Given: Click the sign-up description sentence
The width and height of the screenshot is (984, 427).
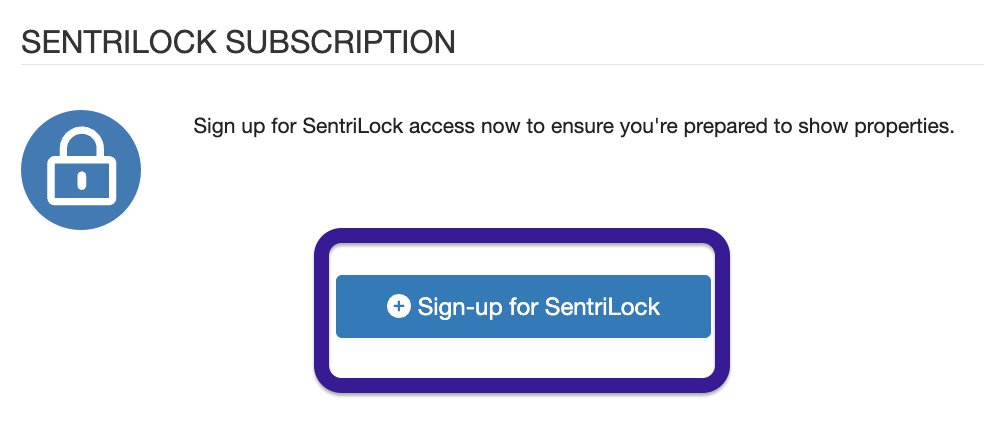Looking at the screenshot, I should coord(574,128).
